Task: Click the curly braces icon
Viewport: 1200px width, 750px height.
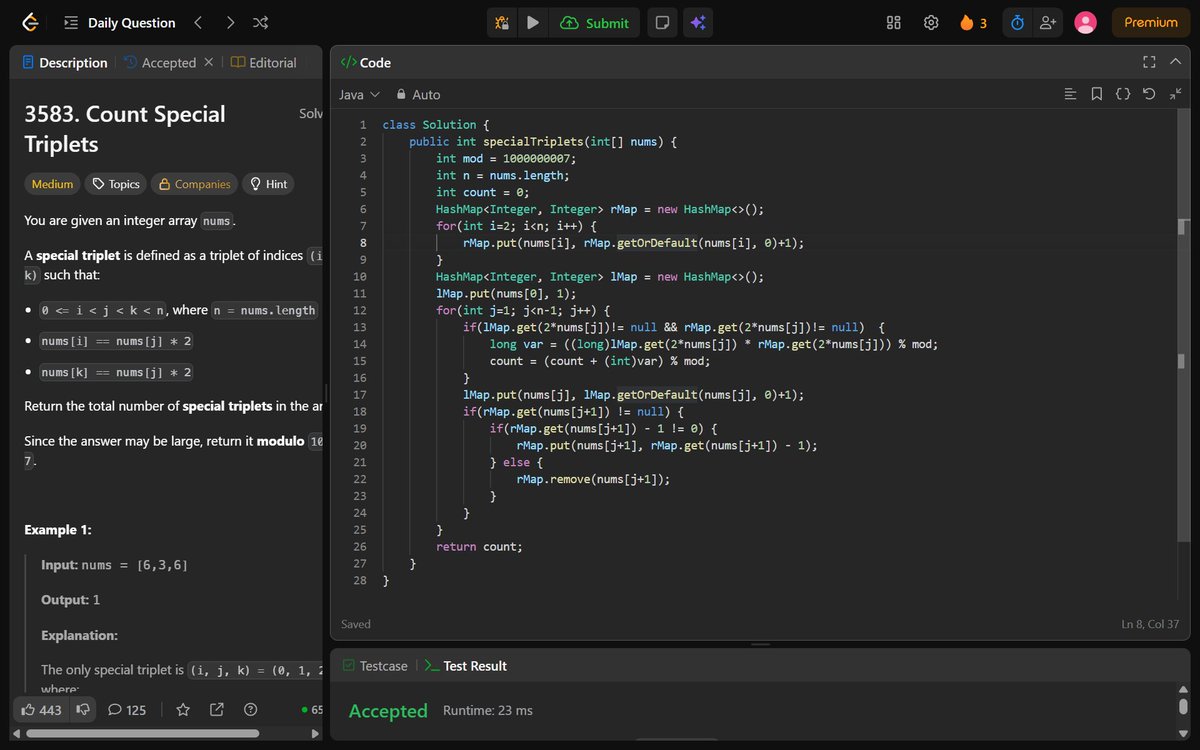Action: point(1123,94)
